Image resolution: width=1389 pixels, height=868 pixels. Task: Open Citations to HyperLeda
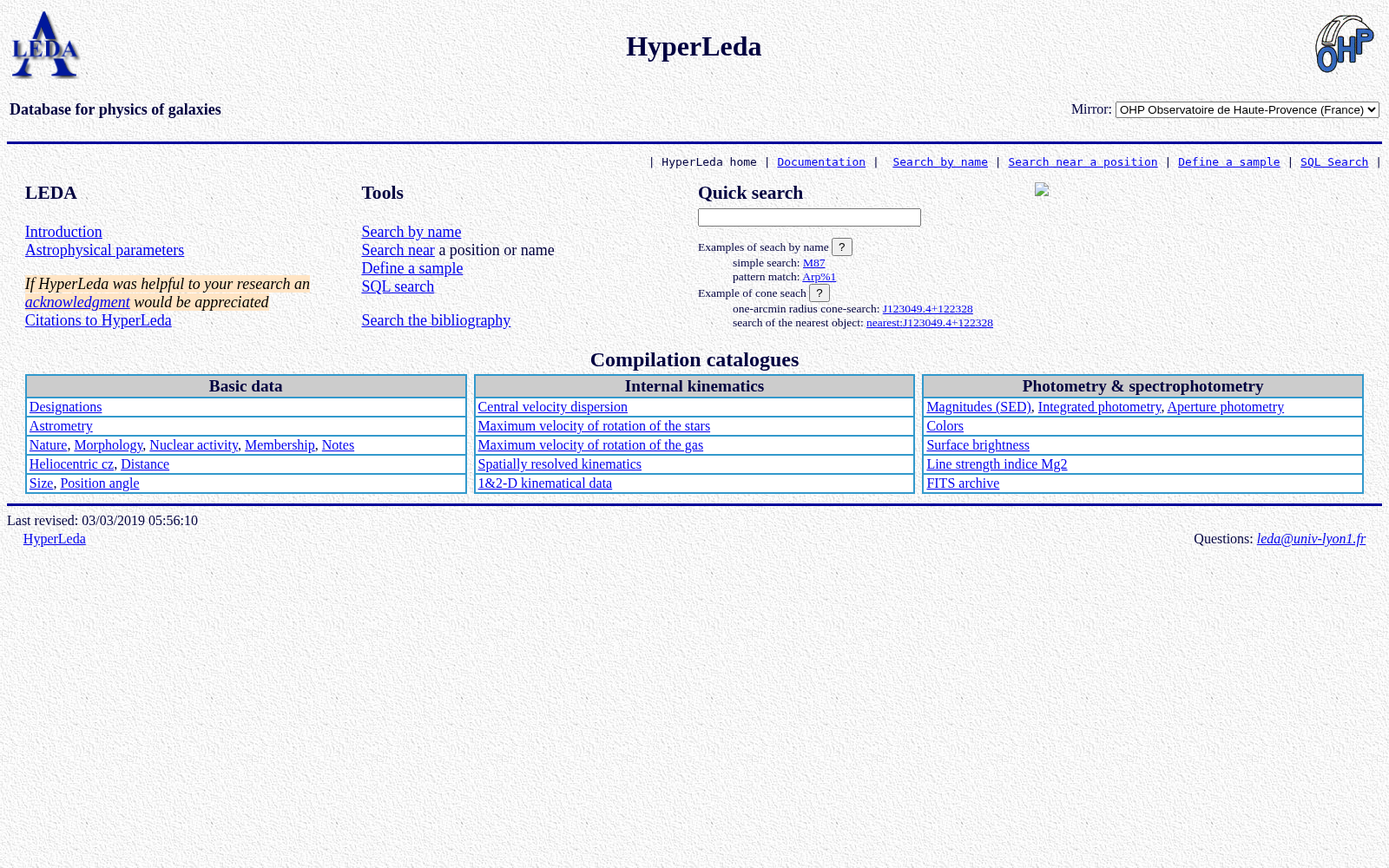coord(98,320)
